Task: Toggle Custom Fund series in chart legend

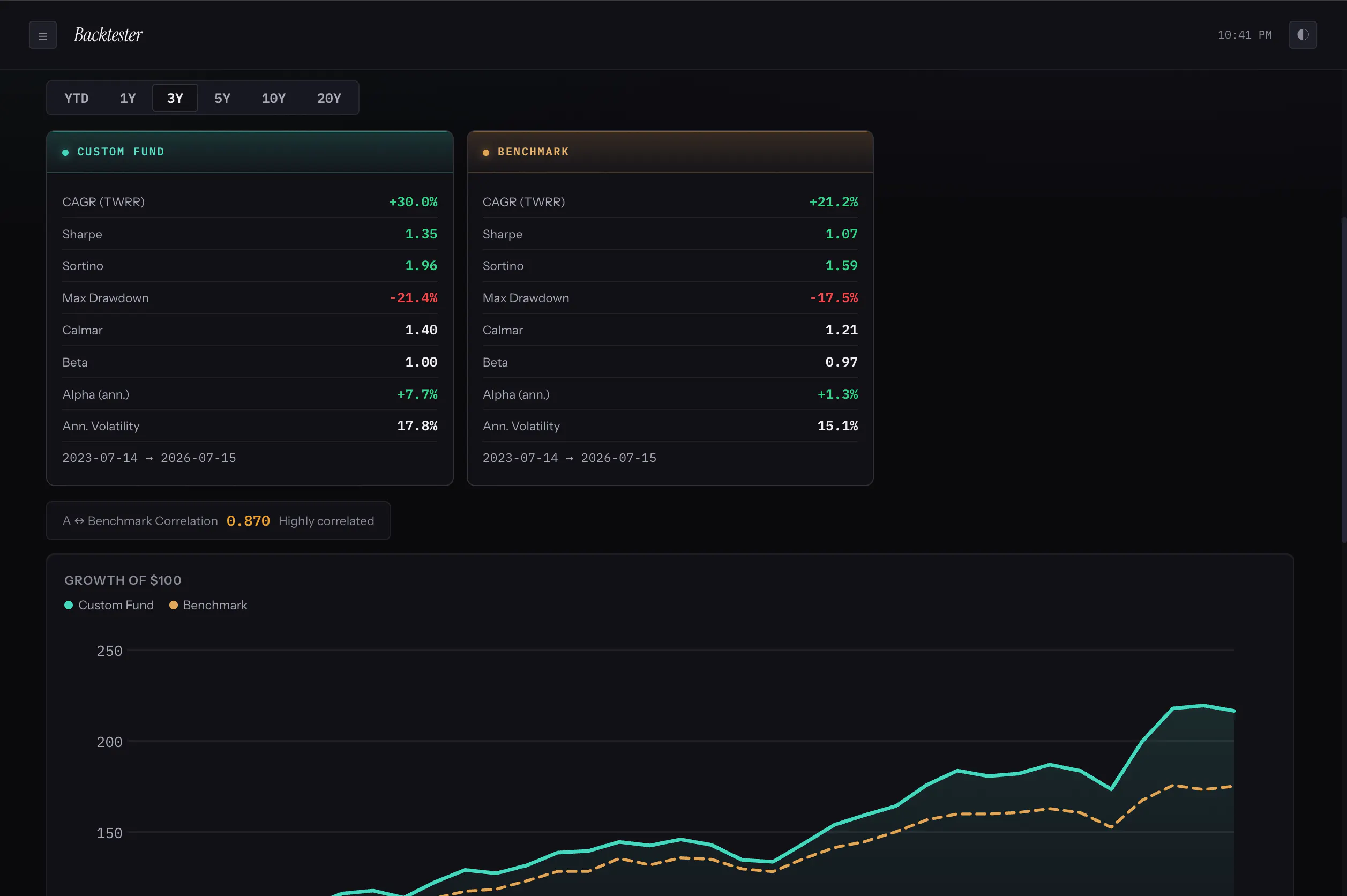Action: click(109, 605)
